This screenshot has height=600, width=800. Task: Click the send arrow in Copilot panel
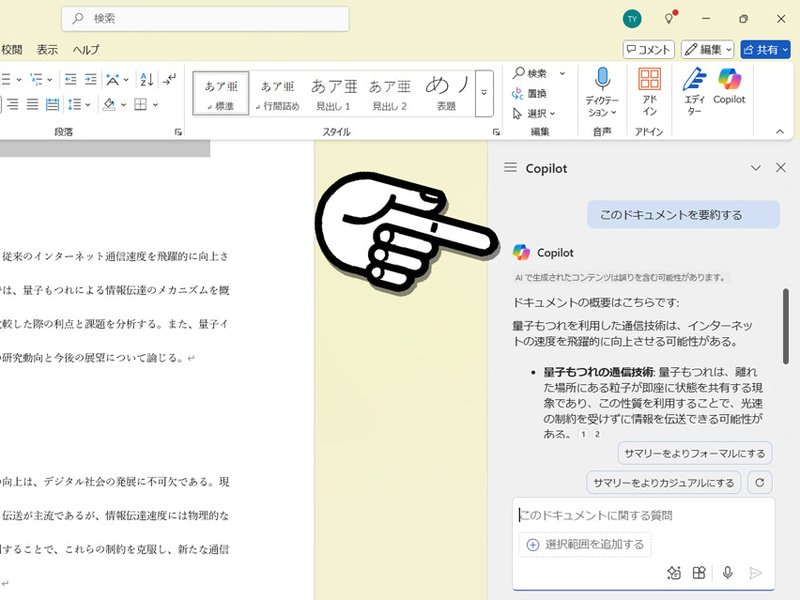click(x=755, y=572)
